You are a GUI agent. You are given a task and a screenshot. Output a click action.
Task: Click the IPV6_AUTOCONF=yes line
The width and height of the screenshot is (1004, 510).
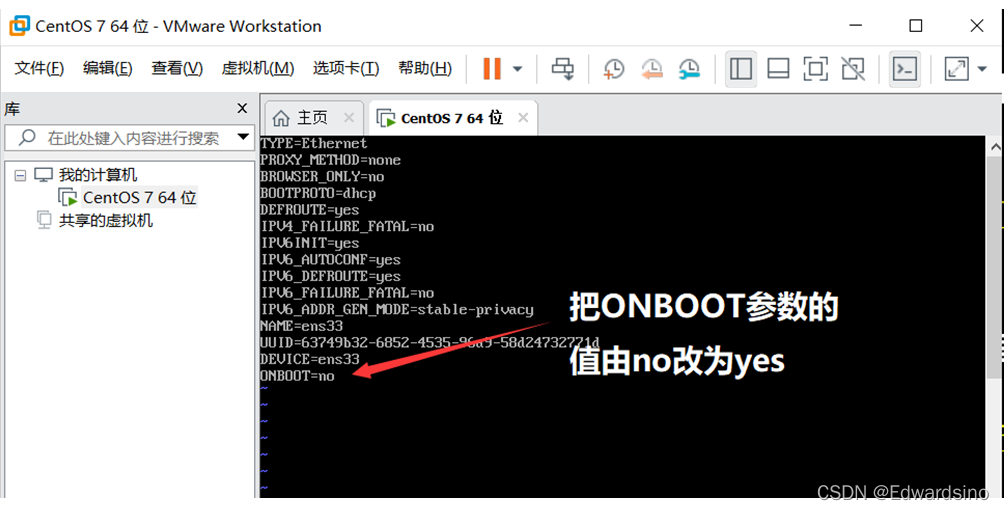click(330, 259)
